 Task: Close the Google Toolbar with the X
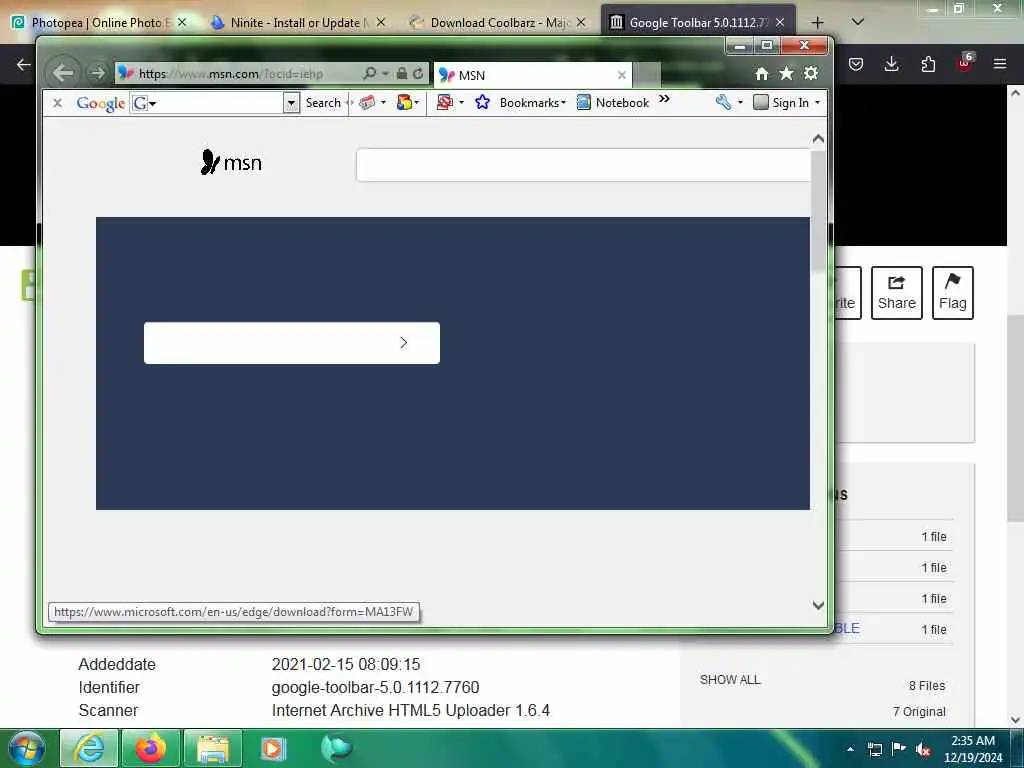(57, 103)
